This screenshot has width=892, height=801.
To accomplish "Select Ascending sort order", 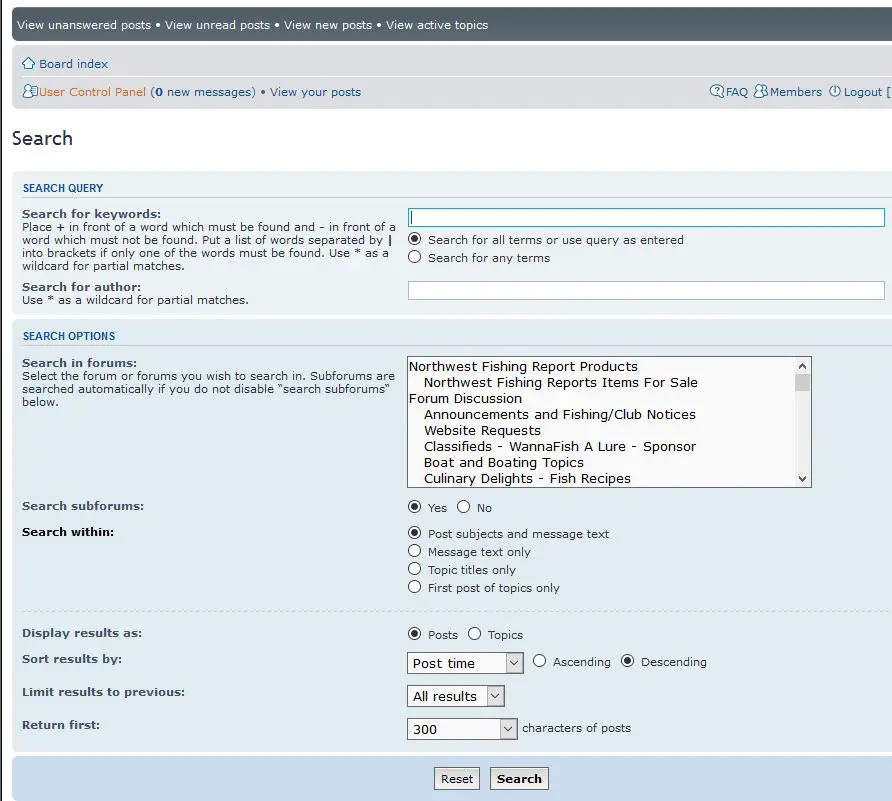I will pos(540,662).
